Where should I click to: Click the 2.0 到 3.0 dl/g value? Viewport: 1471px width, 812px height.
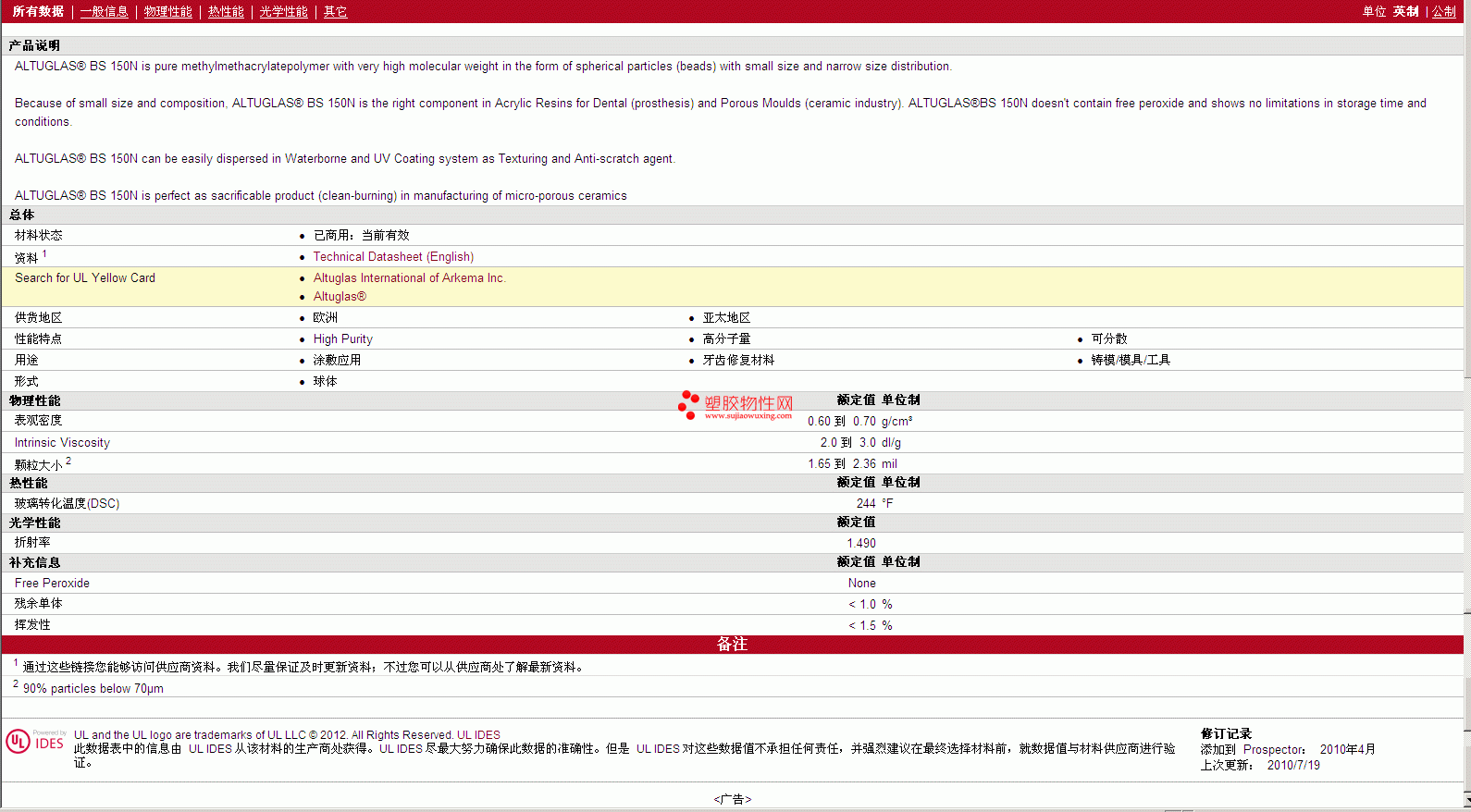(860, 442)
